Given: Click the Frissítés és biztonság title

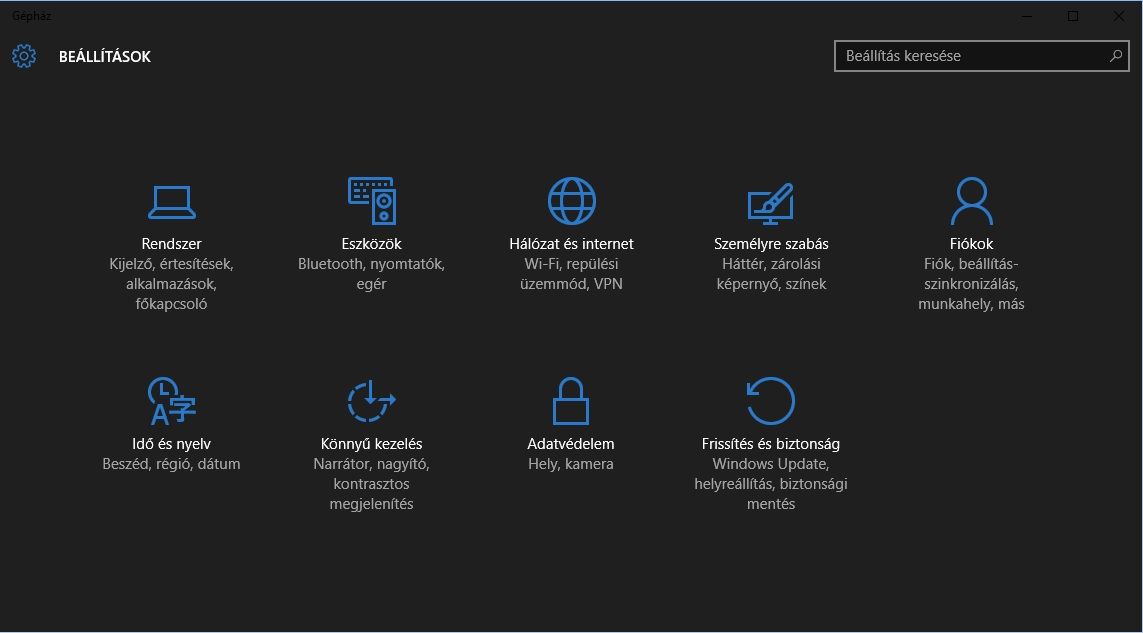Looking at the screenshot, I should pos(771,444).
